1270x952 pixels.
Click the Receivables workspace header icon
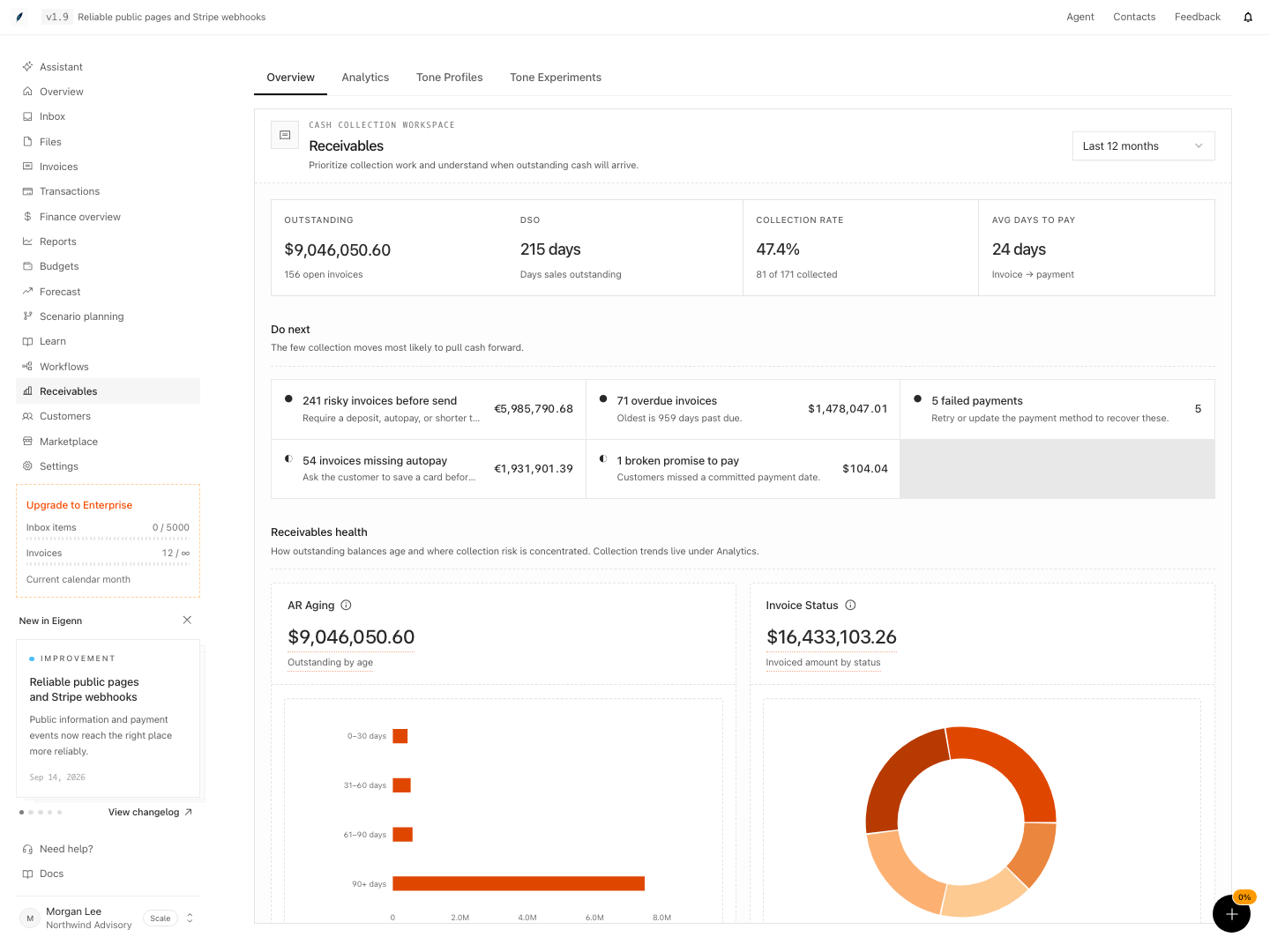285,135
